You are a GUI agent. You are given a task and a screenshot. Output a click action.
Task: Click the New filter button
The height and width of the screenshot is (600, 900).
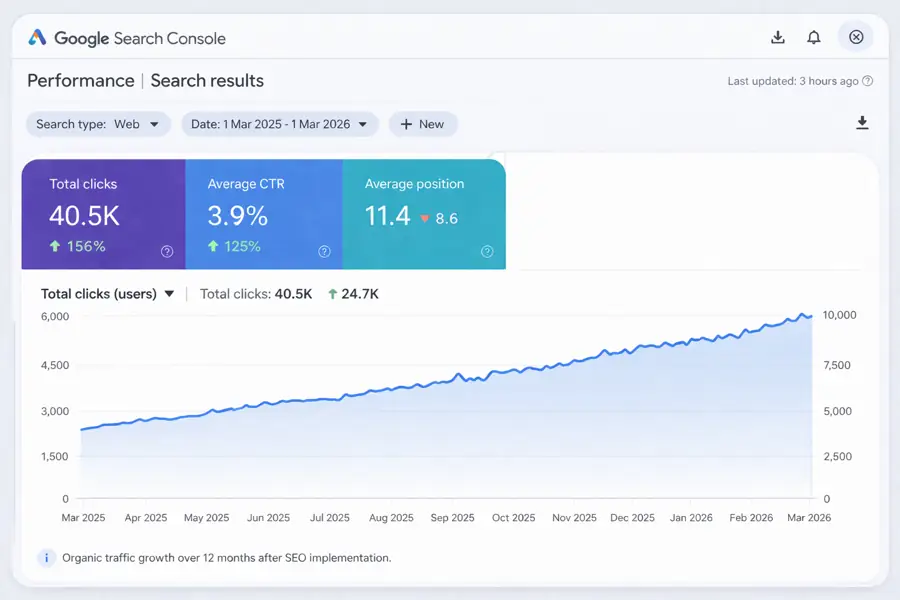point(423,124)
